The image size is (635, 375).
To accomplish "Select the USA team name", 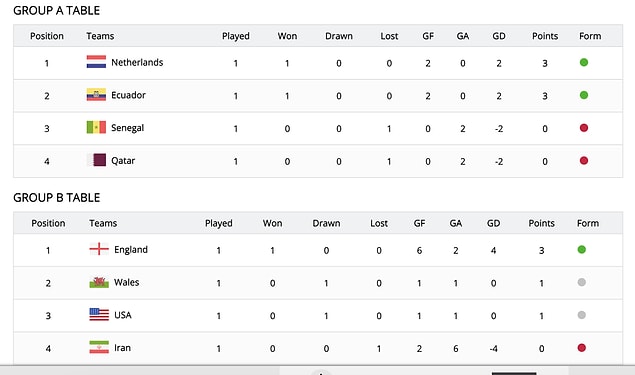I will tap(123, 315).
